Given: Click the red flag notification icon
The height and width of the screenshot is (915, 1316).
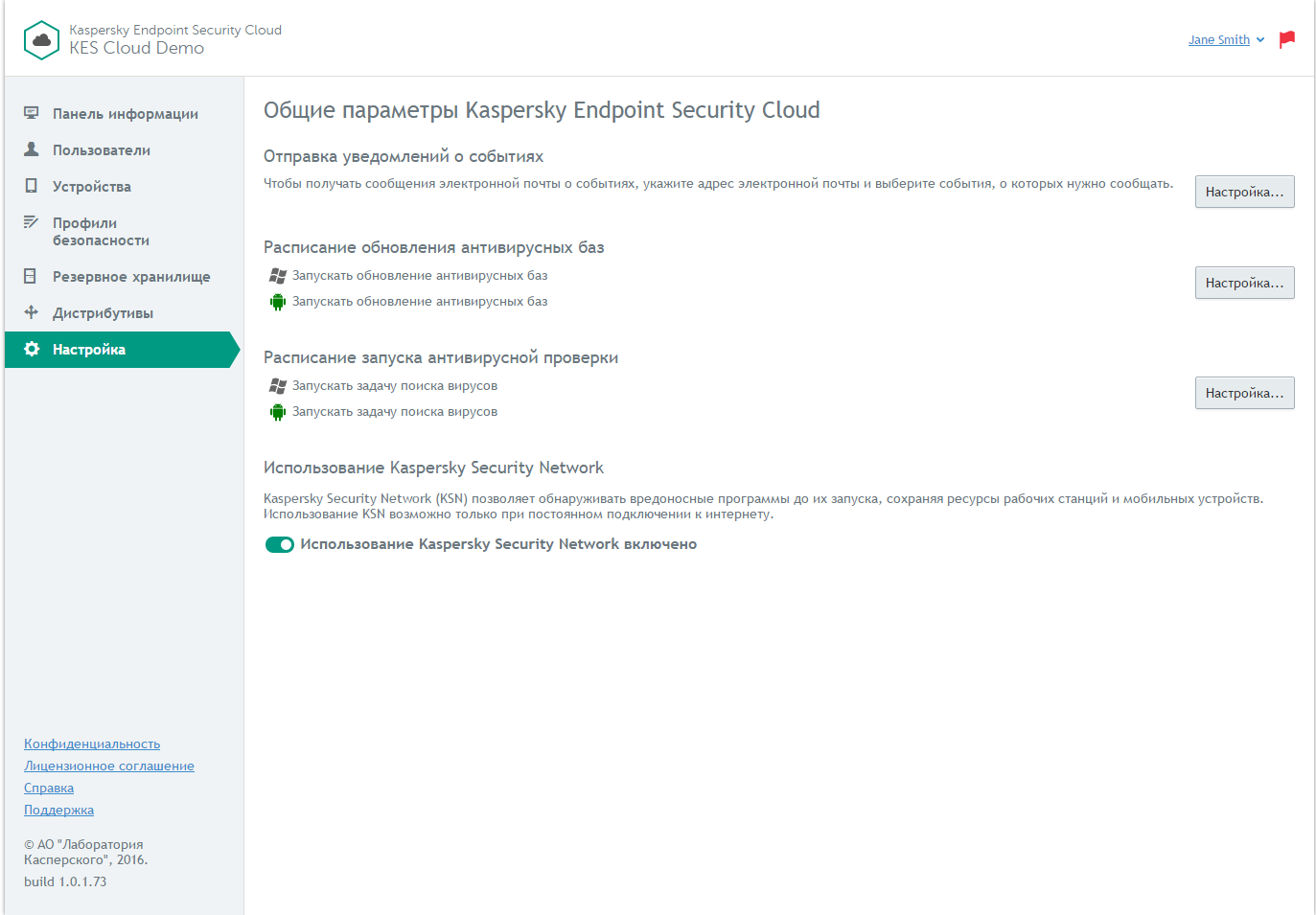Looking at the screenshot, I should pos(1287,39).
